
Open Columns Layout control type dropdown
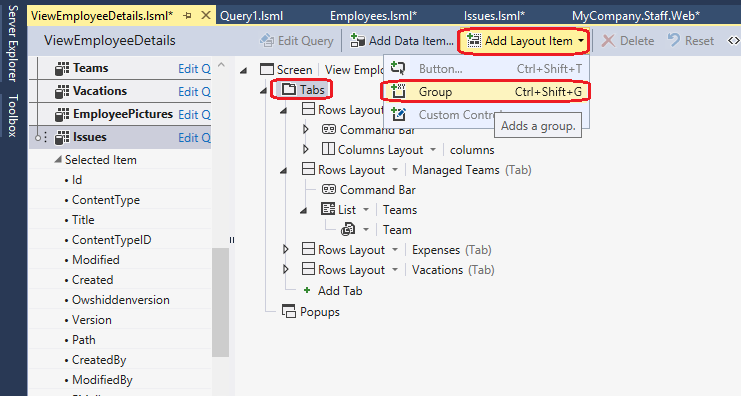coord(432,150)
